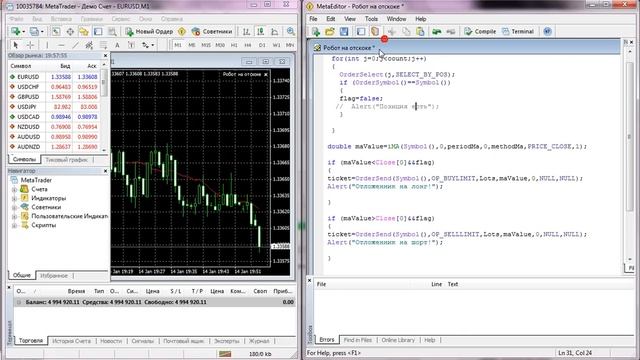The width and height of the screenshot is (640, 360).
Task: Switch chart to bar chart type
Action: [x=246, y=31]
